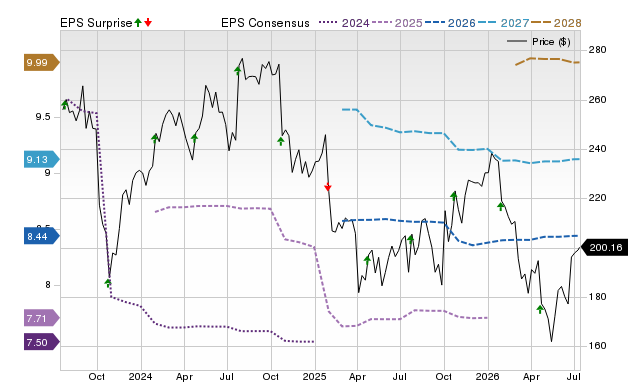
Task: Click the green surprise arrow just after October 2024
Action: point(281,141)
